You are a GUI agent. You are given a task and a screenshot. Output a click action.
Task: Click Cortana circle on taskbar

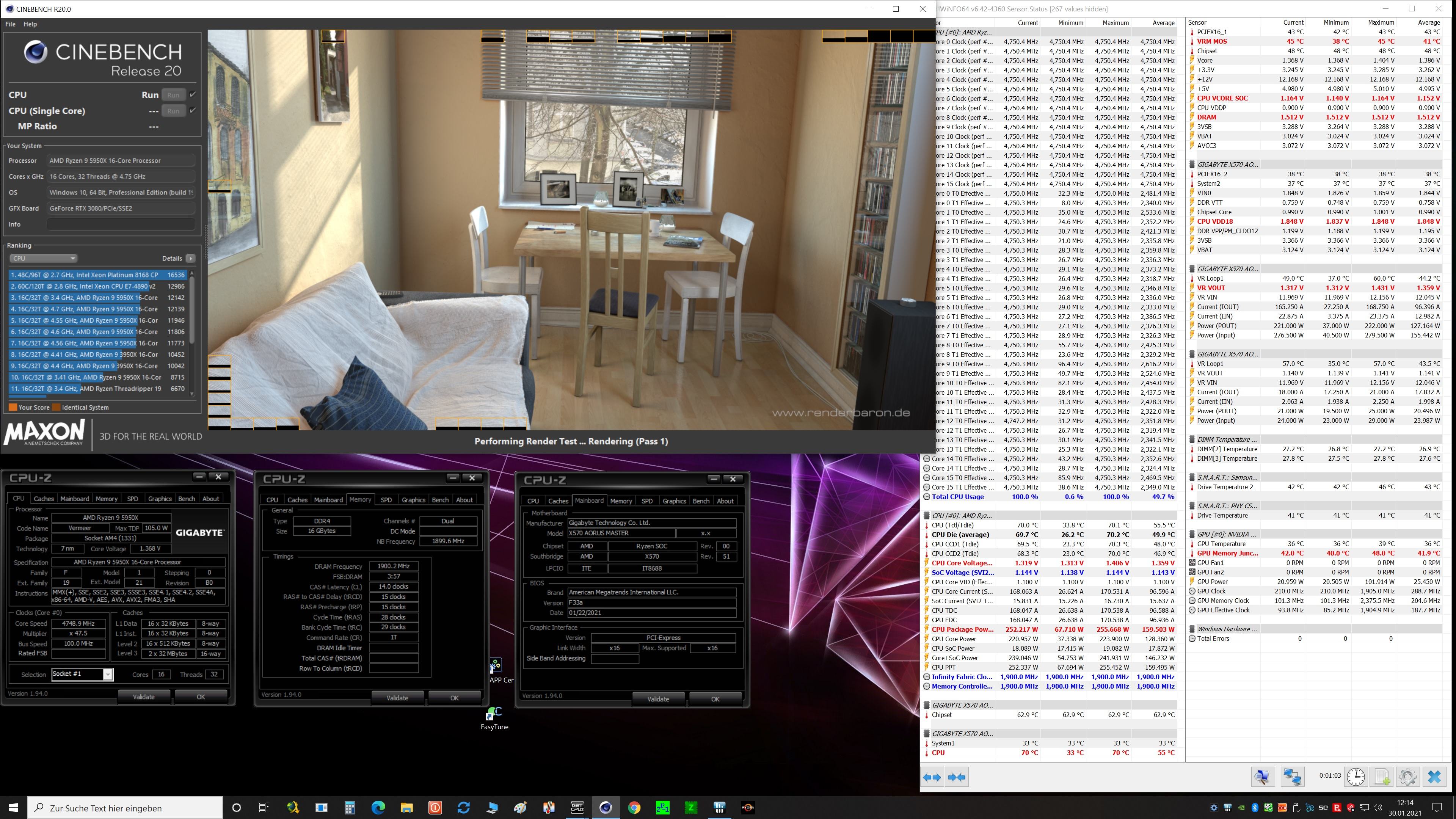pyautogui.click(x=236, y=808)
